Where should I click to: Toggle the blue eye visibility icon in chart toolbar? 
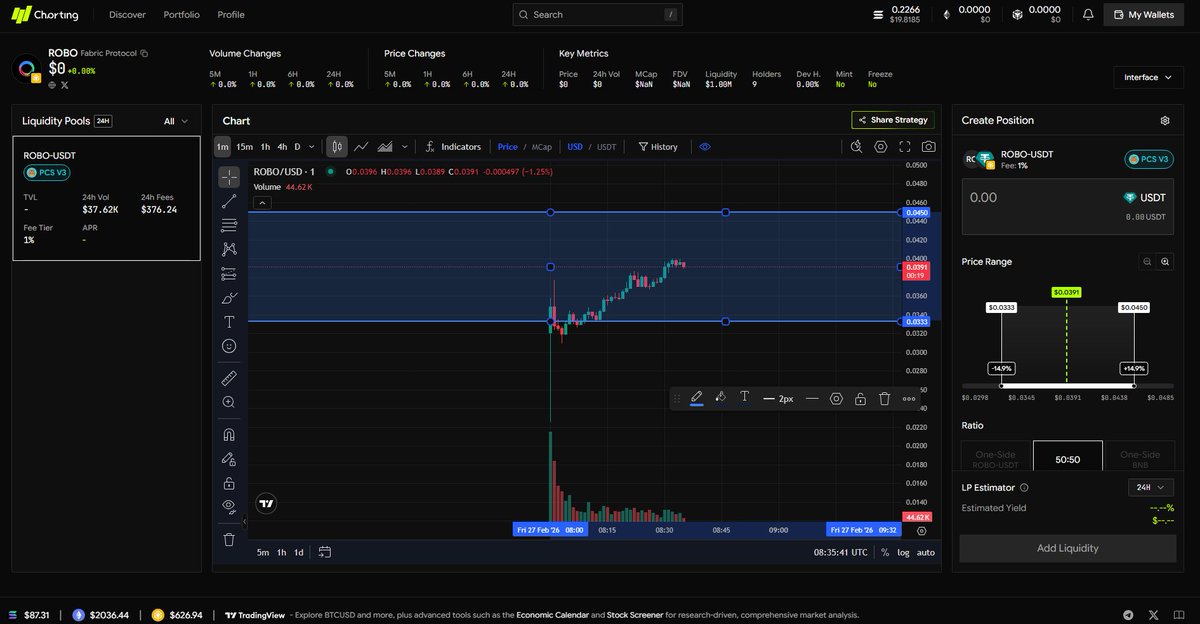click(x=705, y=147)
